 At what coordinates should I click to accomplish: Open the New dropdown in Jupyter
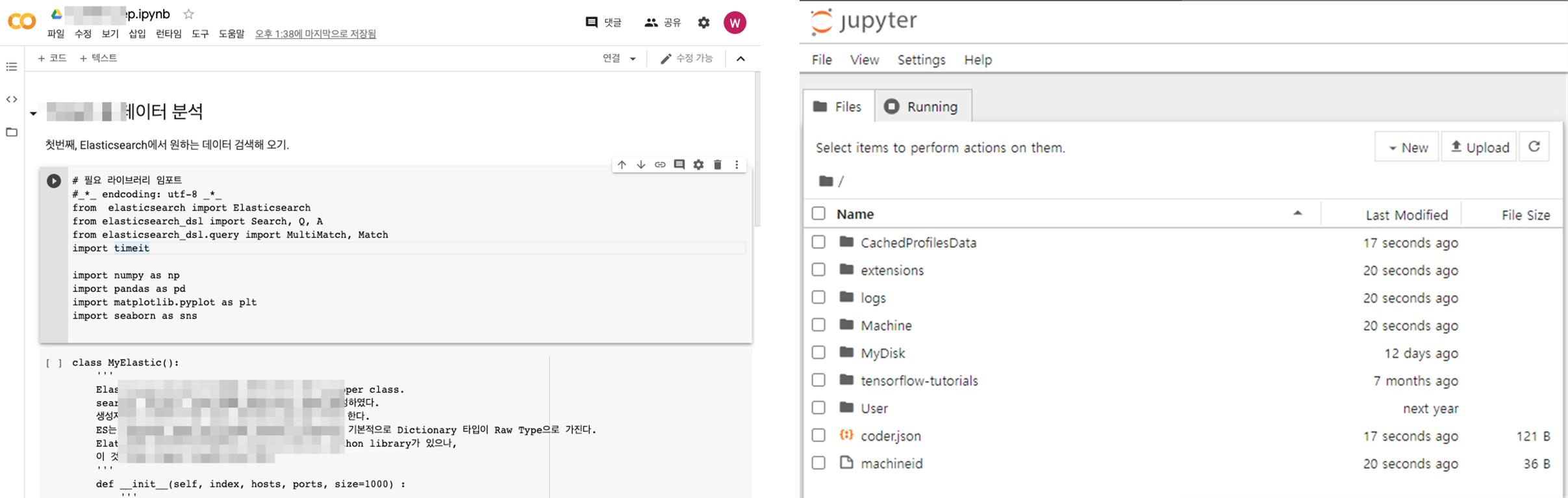click(1407, 148)
